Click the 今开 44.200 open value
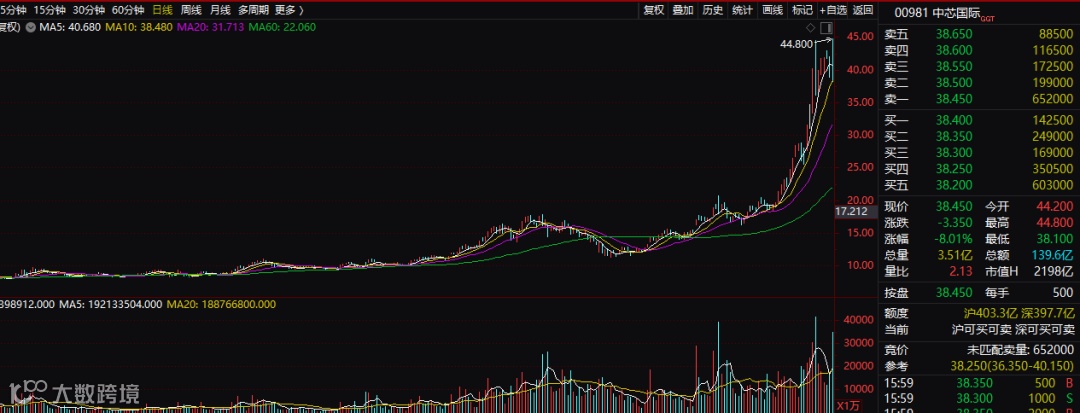 1055,206
